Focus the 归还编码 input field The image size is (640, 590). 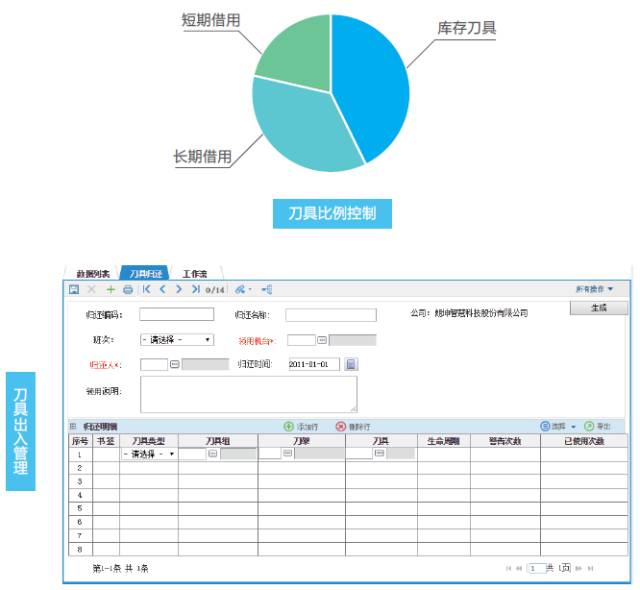tap(176, 314)
